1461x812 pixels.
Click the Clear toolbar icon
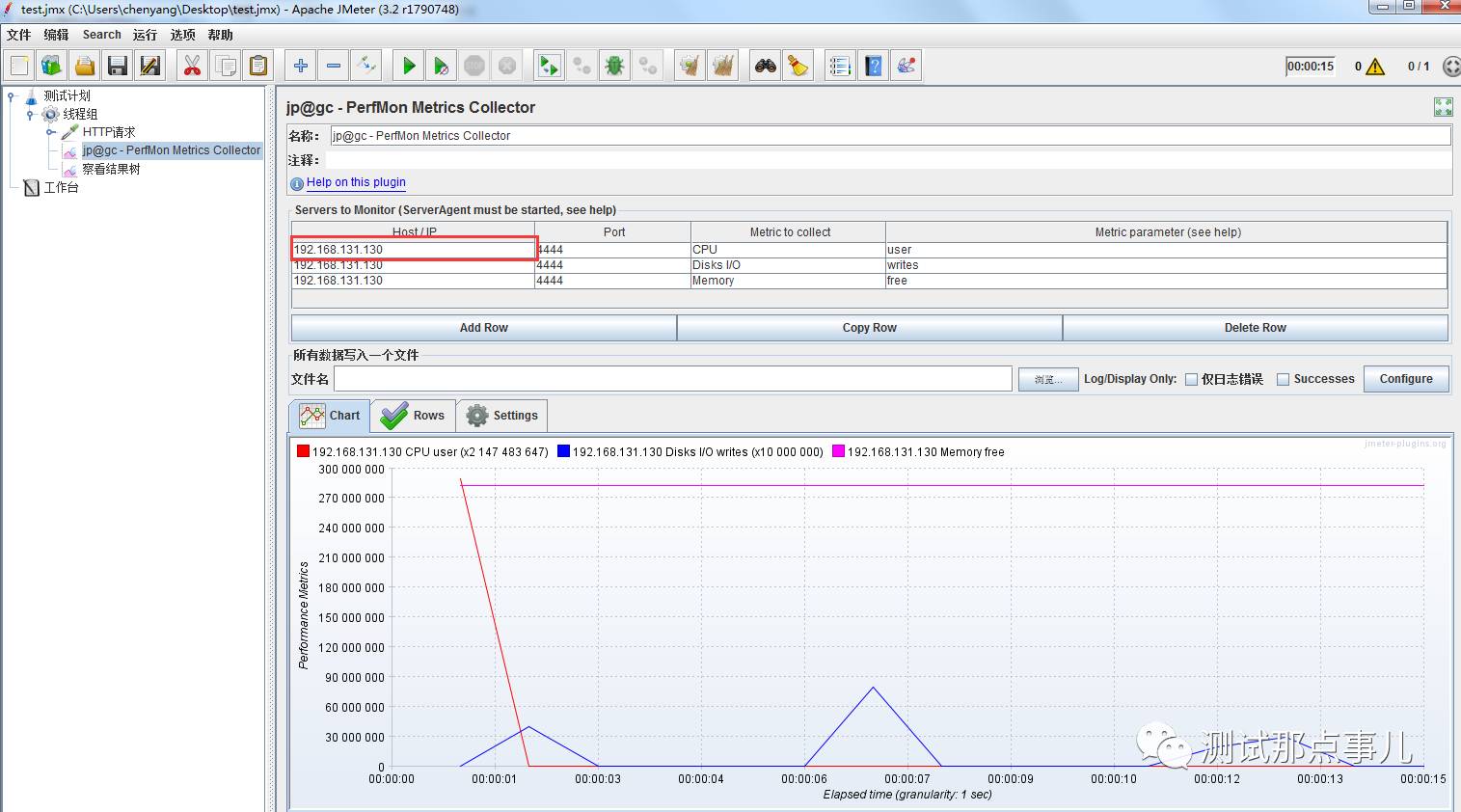[x=690, y=66]
